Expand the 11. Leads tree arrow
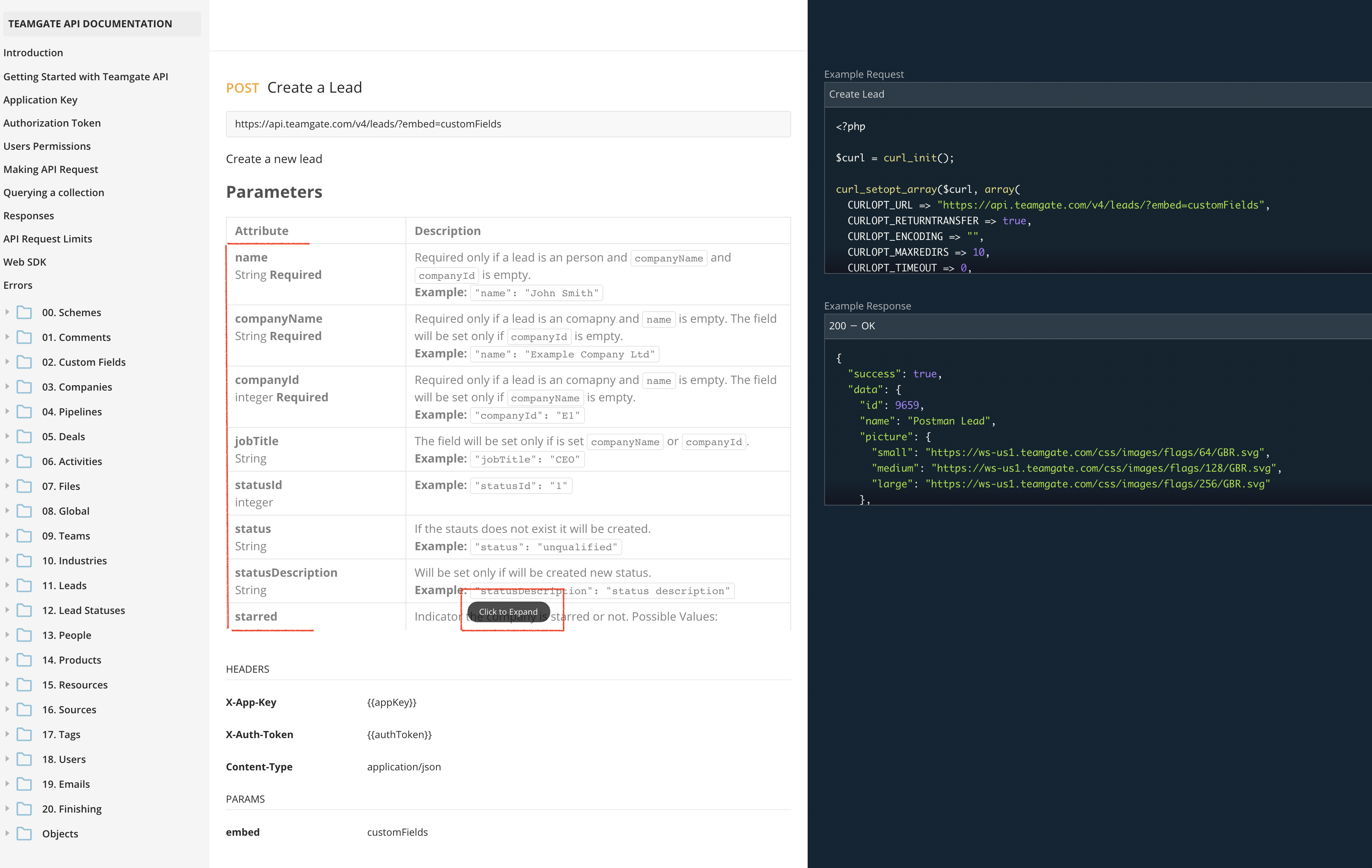Viewport: 1372px width, 868px height. [7, 585]
